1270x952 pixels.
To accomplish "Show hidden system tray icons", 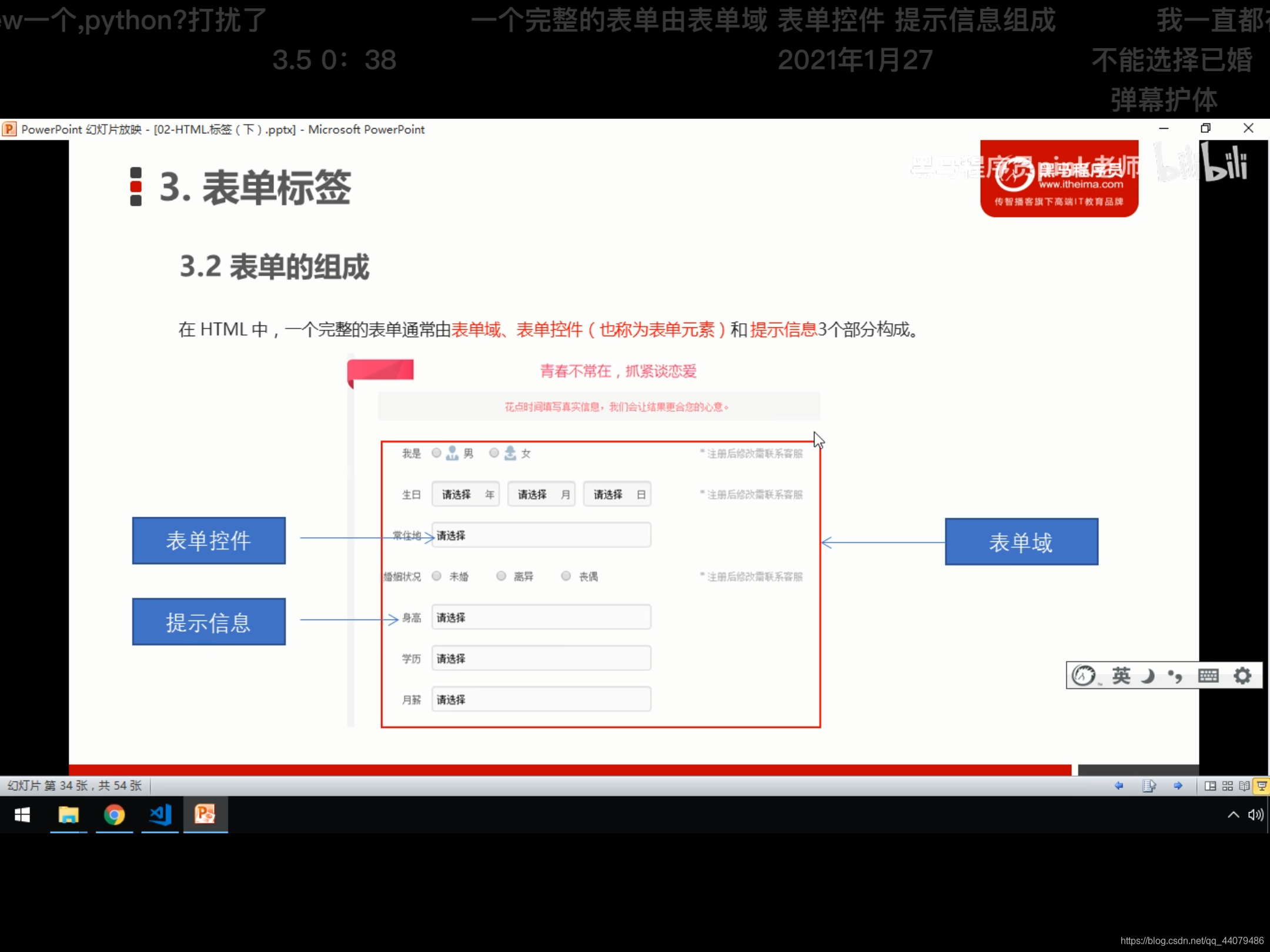I will (1234, 814).
